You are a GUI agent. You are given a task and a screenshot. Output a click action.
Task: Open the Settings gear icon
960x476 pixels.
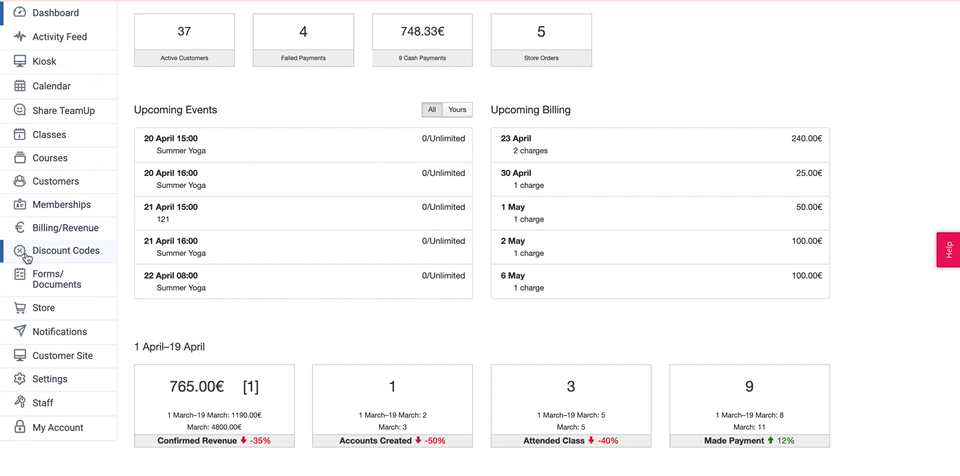[19, 379]
